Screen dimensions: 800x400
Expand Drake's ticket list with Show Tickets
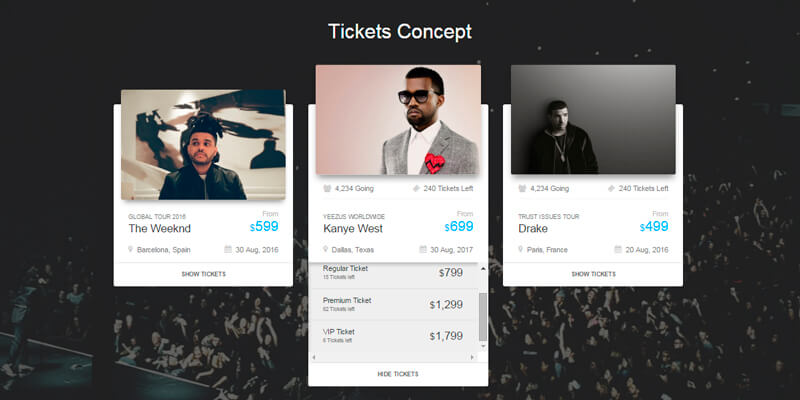tap(593, 274)
